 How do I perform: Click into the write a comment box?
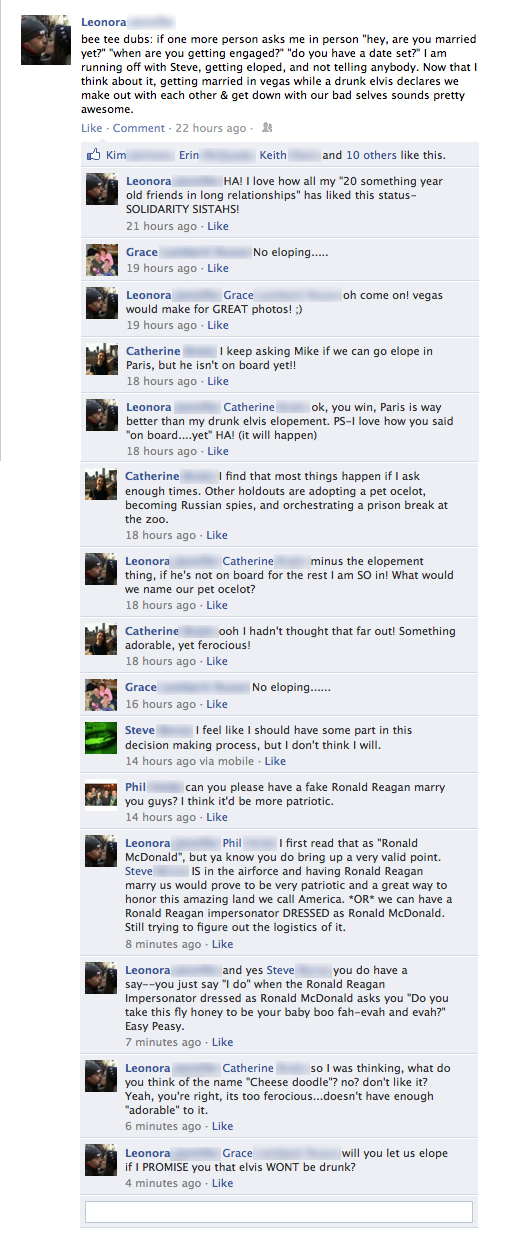pos(279,1211)
